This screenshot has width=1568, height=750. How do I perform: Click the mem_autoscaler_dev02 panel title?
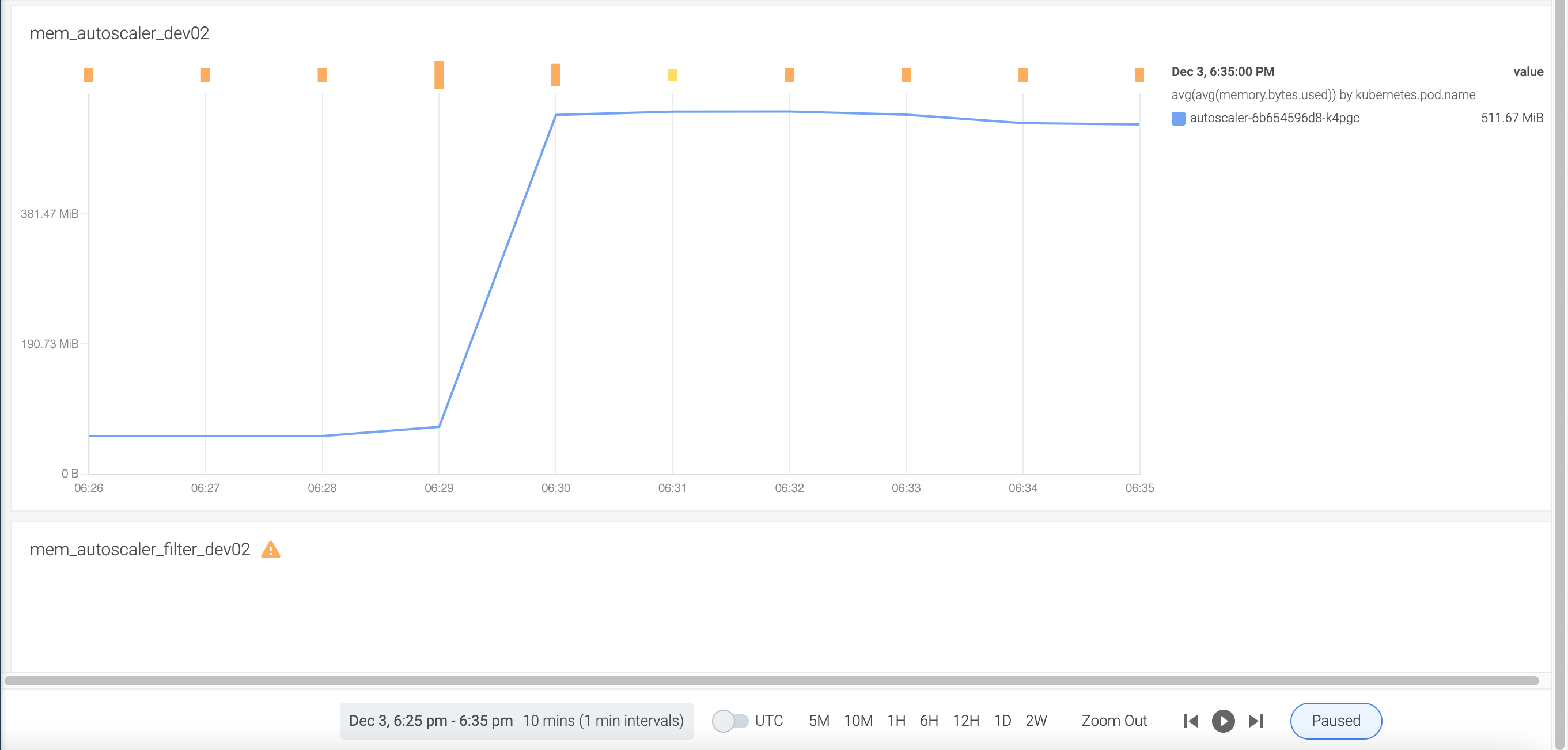pyautogui.click(x=119, y=33)
